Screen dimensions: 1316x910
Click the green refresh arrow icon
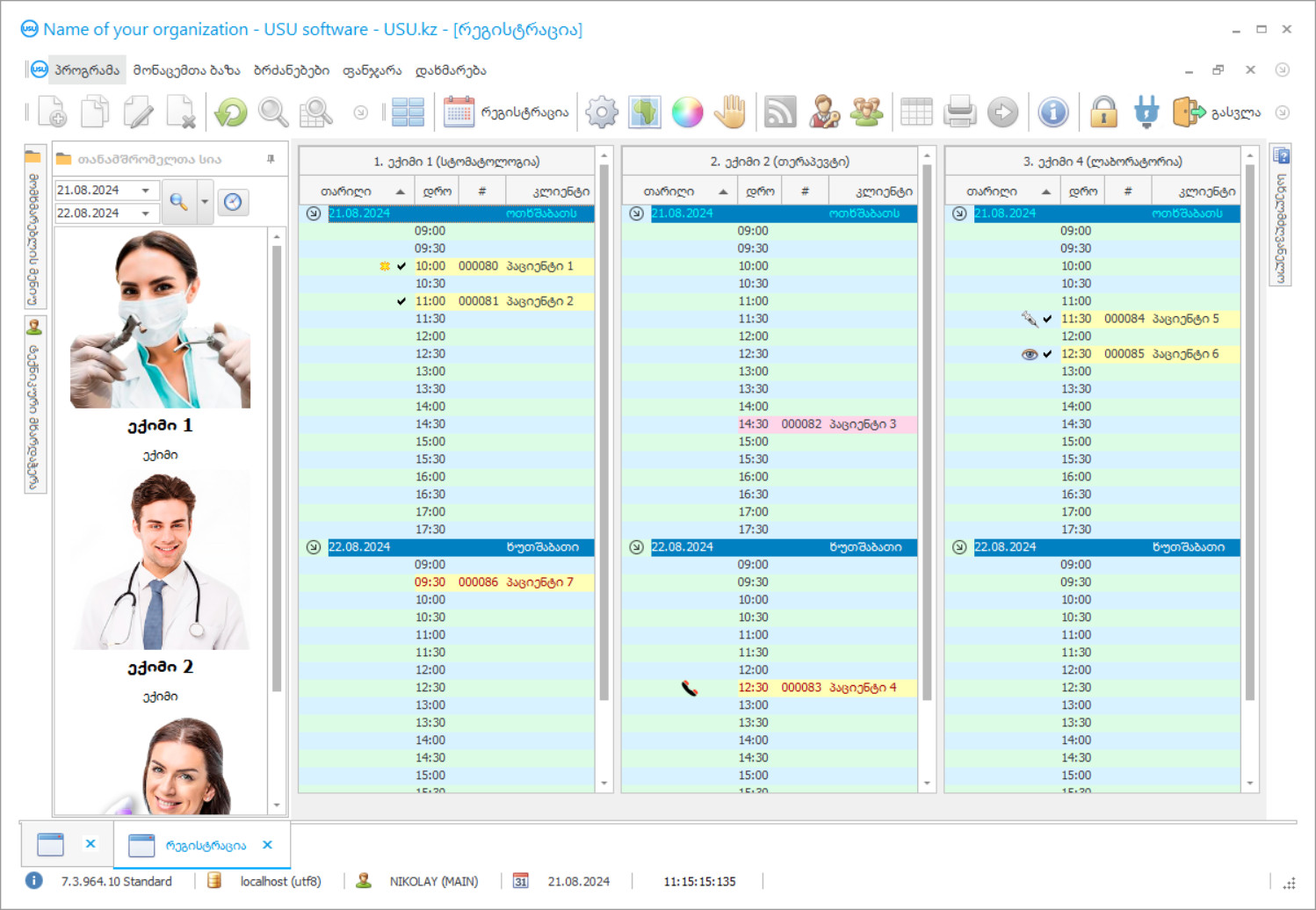(231, 112)
